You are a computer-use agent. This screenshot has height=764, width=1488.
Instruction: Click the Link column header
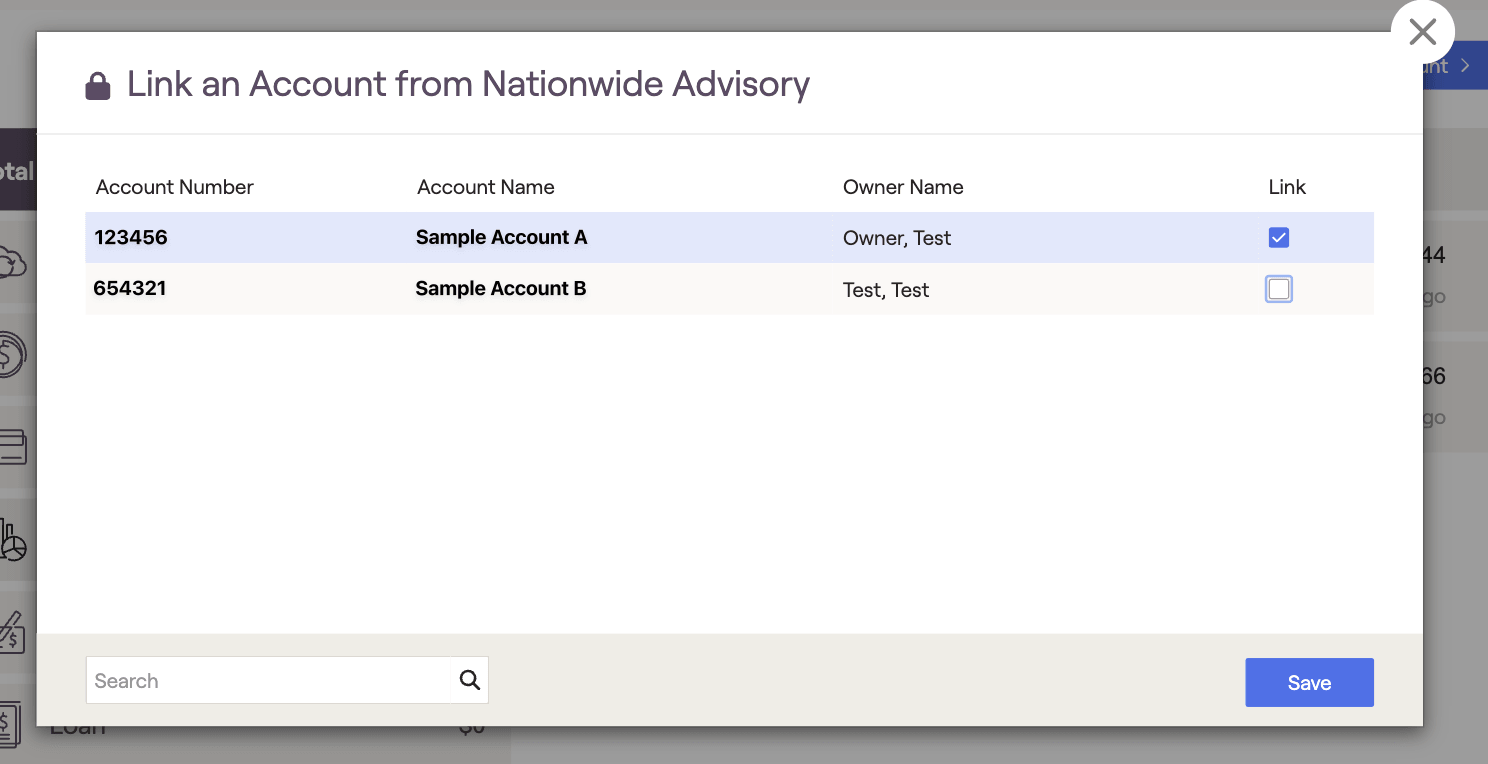pyautogui.click(x=1287, y=187)
